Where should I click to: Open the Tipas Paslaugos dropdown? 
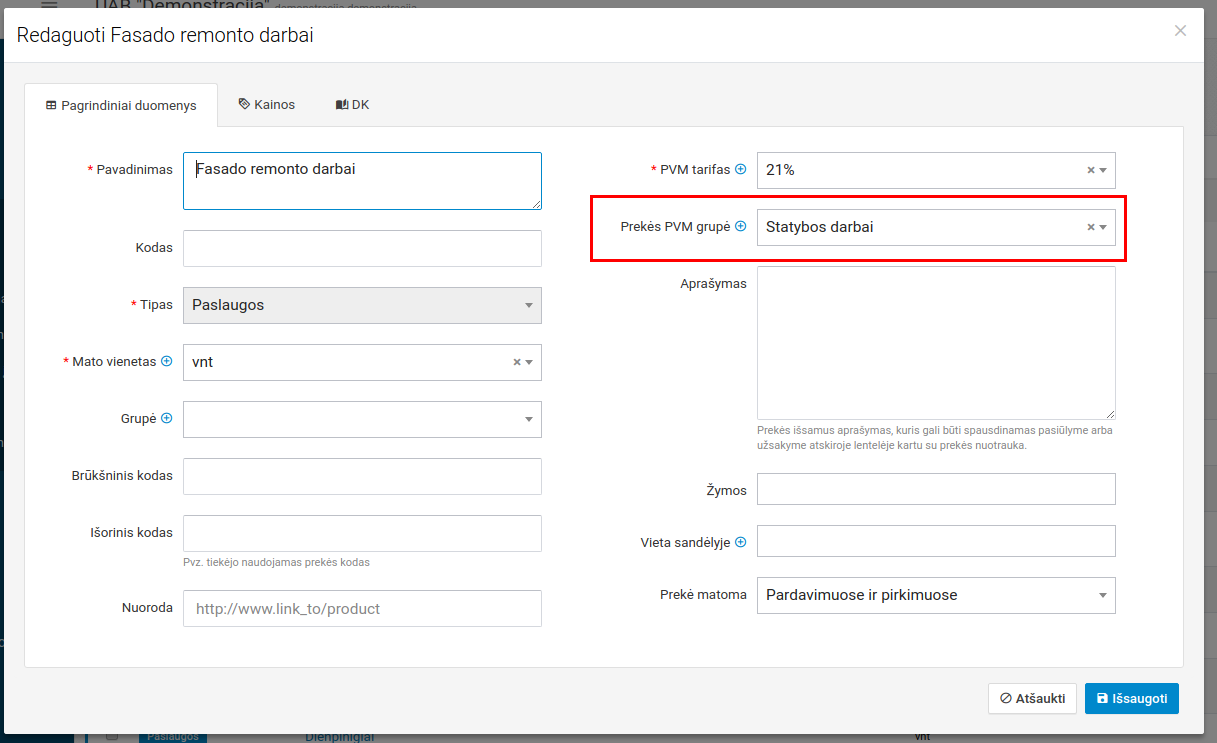tap(362, 306)
